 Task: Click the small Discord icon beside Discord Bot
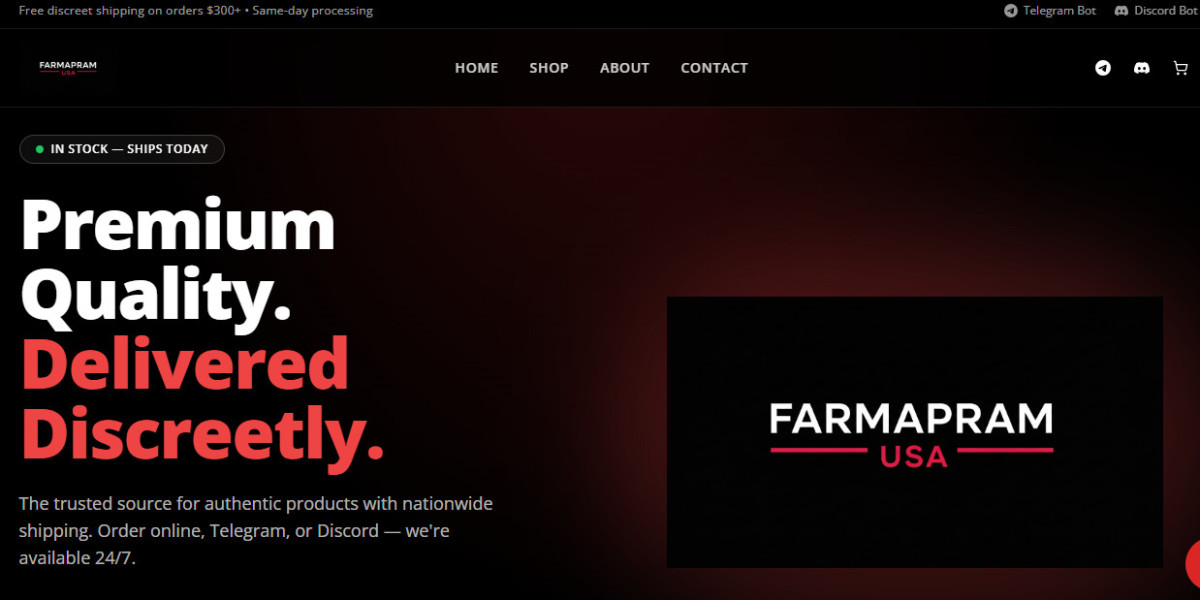[1122, 11]
